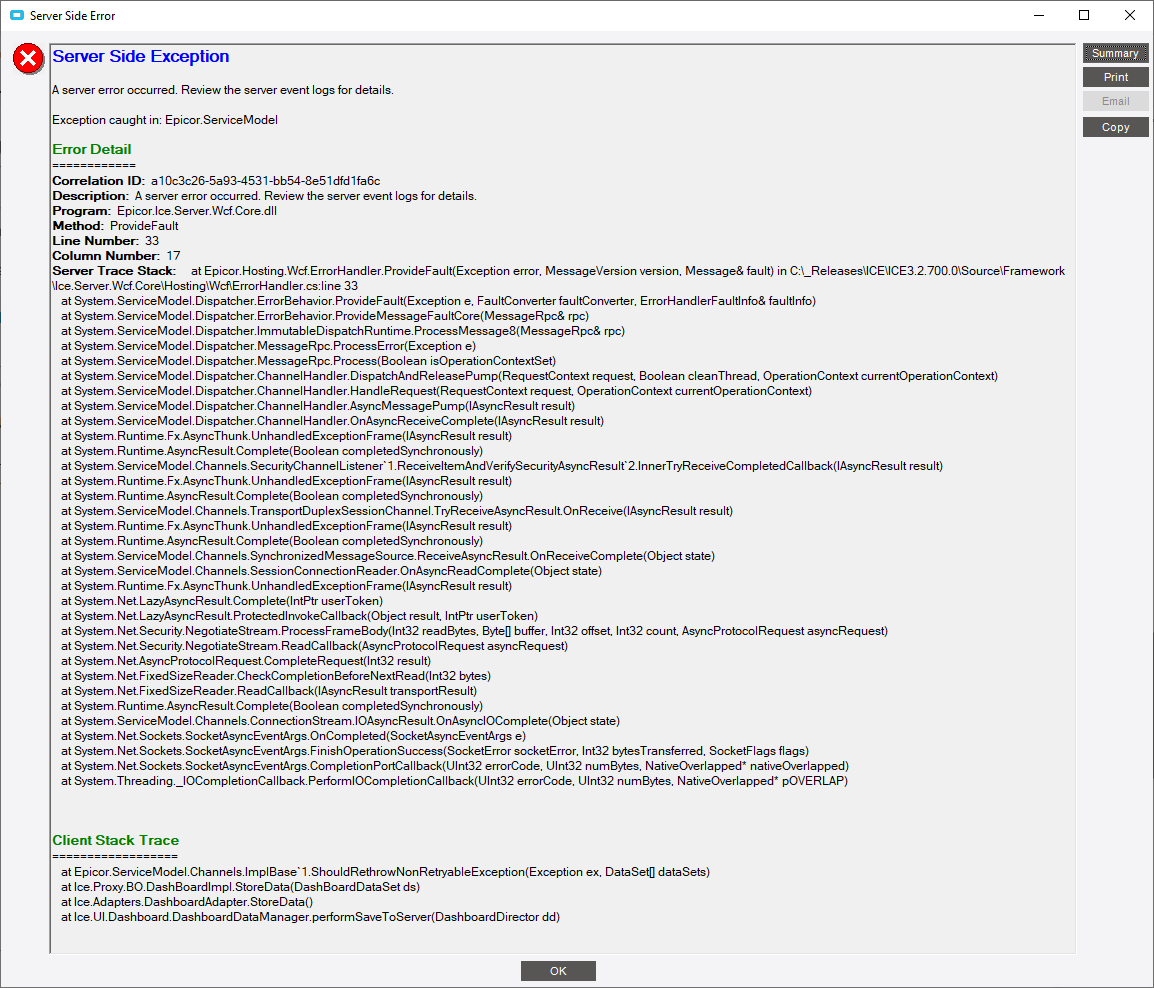Click the Server Trace Stack label

(114, 271)
